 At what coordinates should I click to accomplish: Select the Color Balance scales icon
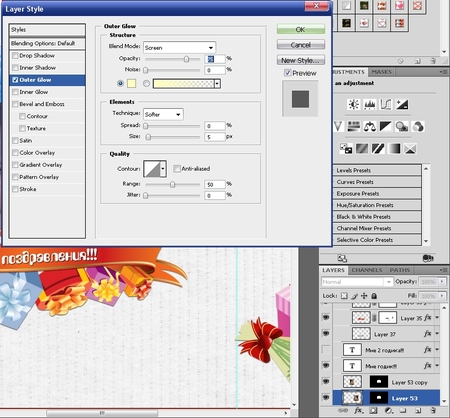coord(370,126)
